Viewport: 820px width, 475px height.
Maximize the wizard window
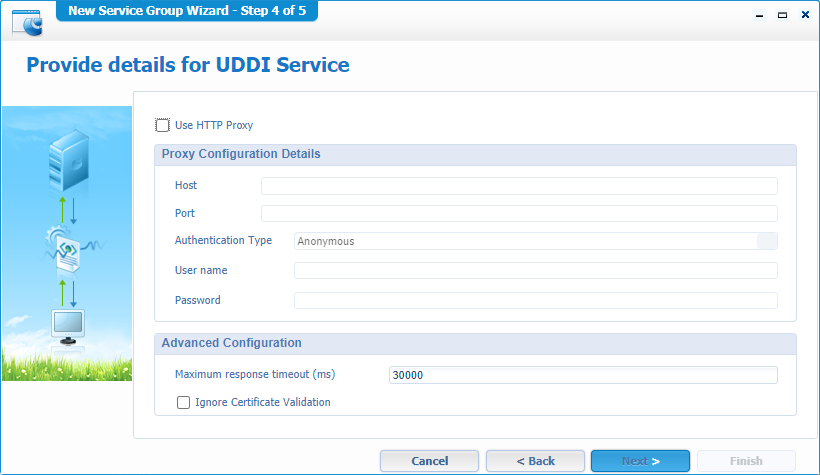(782, 15)
